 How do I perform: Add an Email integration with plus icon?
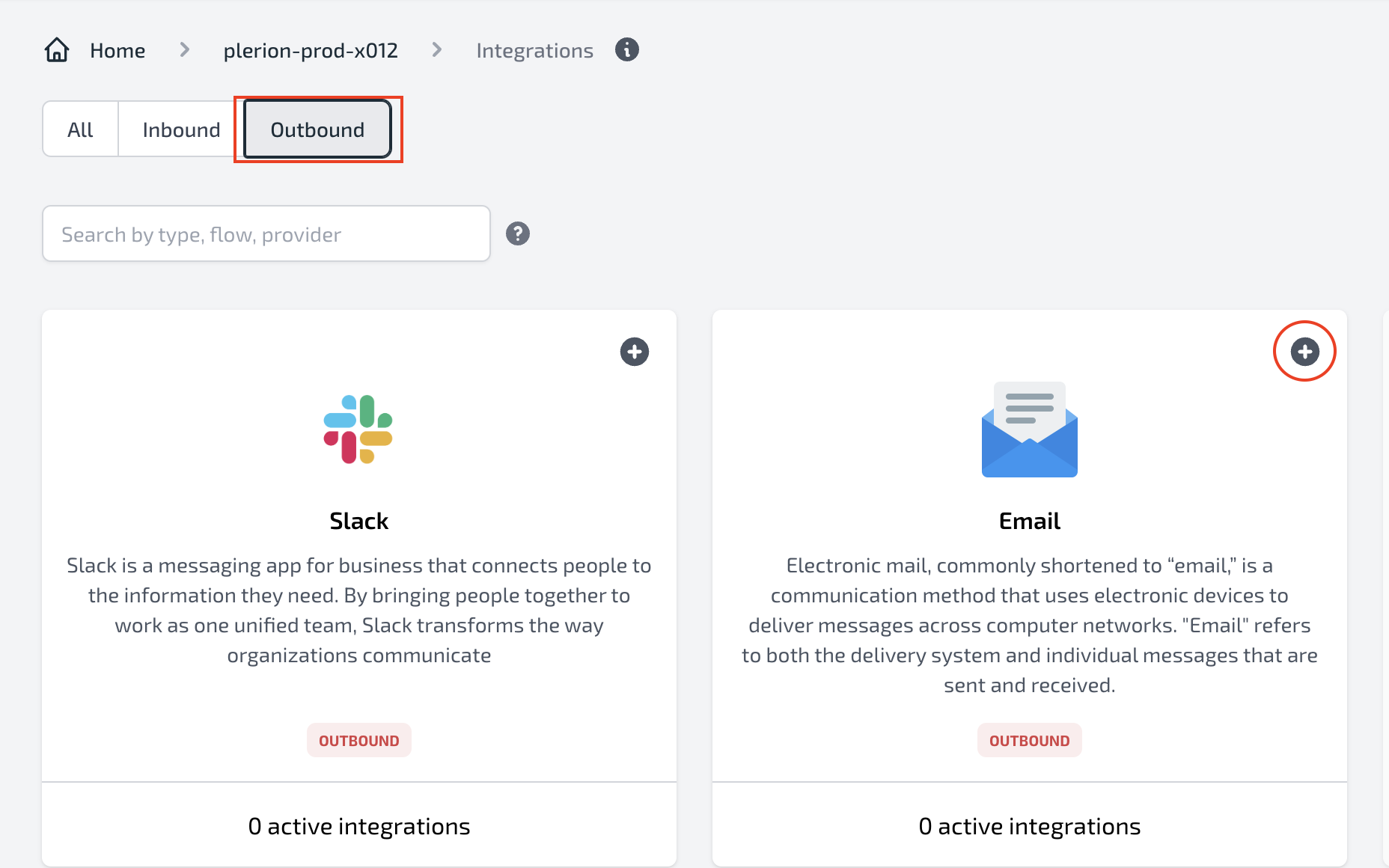pos(1305,352)
